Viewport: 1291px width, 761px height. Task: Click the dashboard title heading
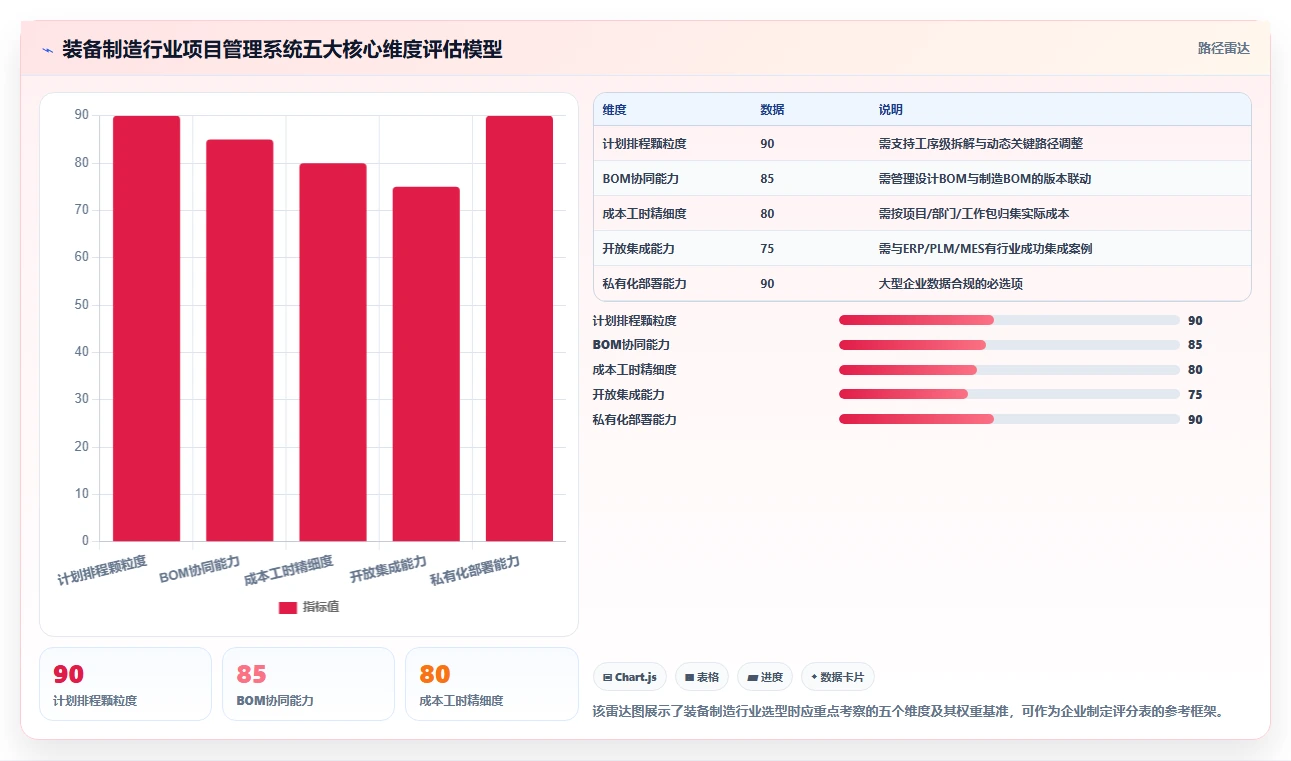click(282, 50)
